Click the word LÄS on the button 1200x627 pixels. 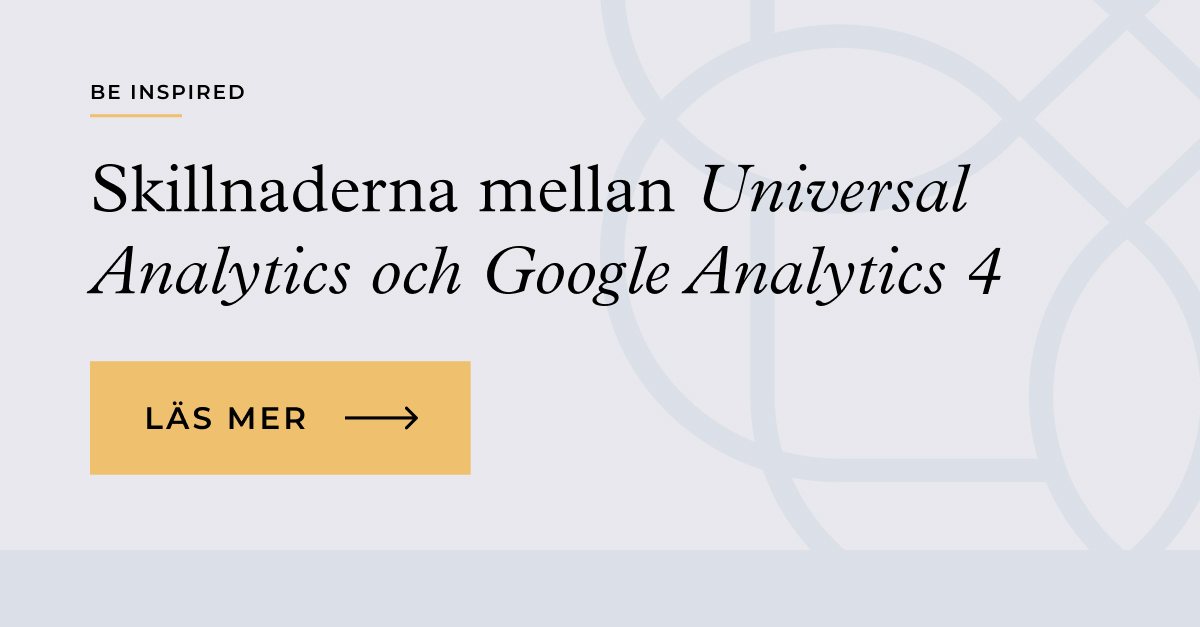(180, 419)
